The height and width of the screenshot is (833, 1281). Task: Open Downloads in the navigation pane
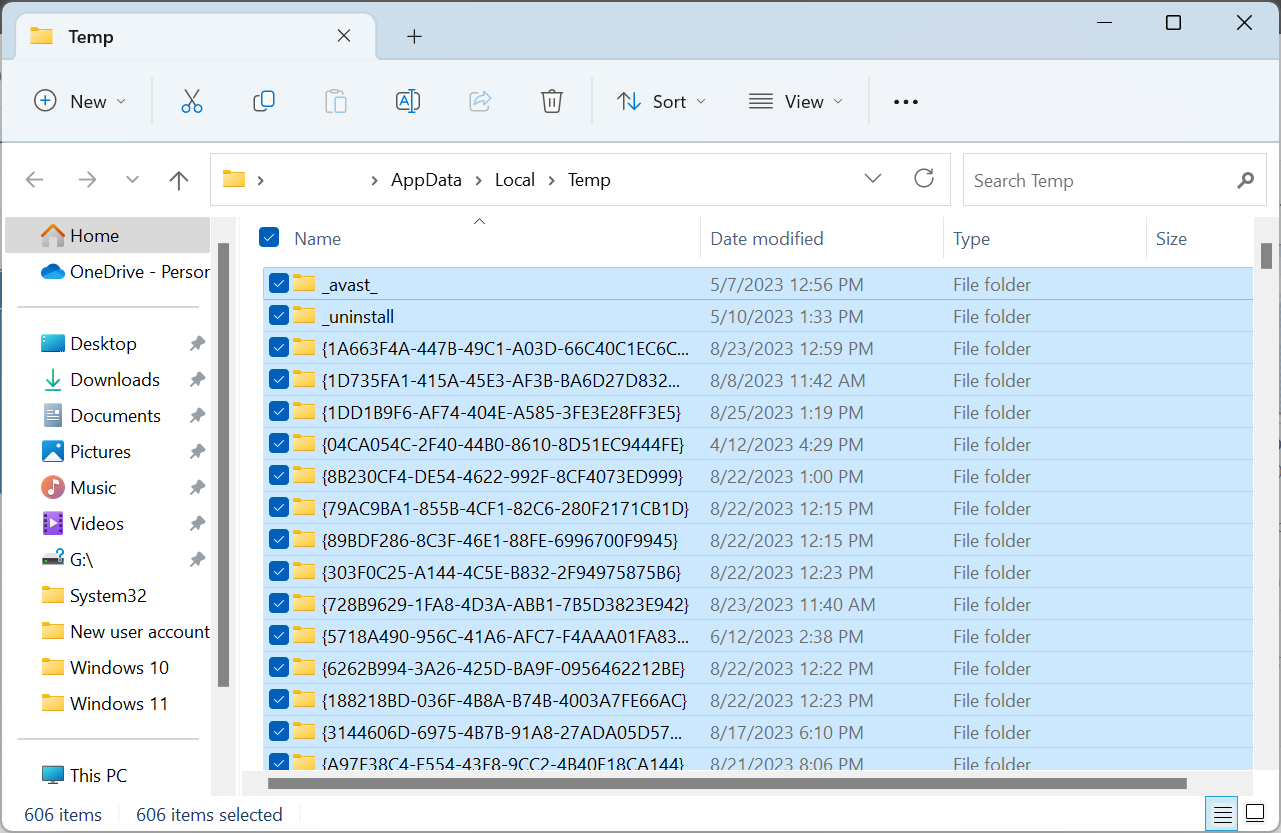click(115, 380)
